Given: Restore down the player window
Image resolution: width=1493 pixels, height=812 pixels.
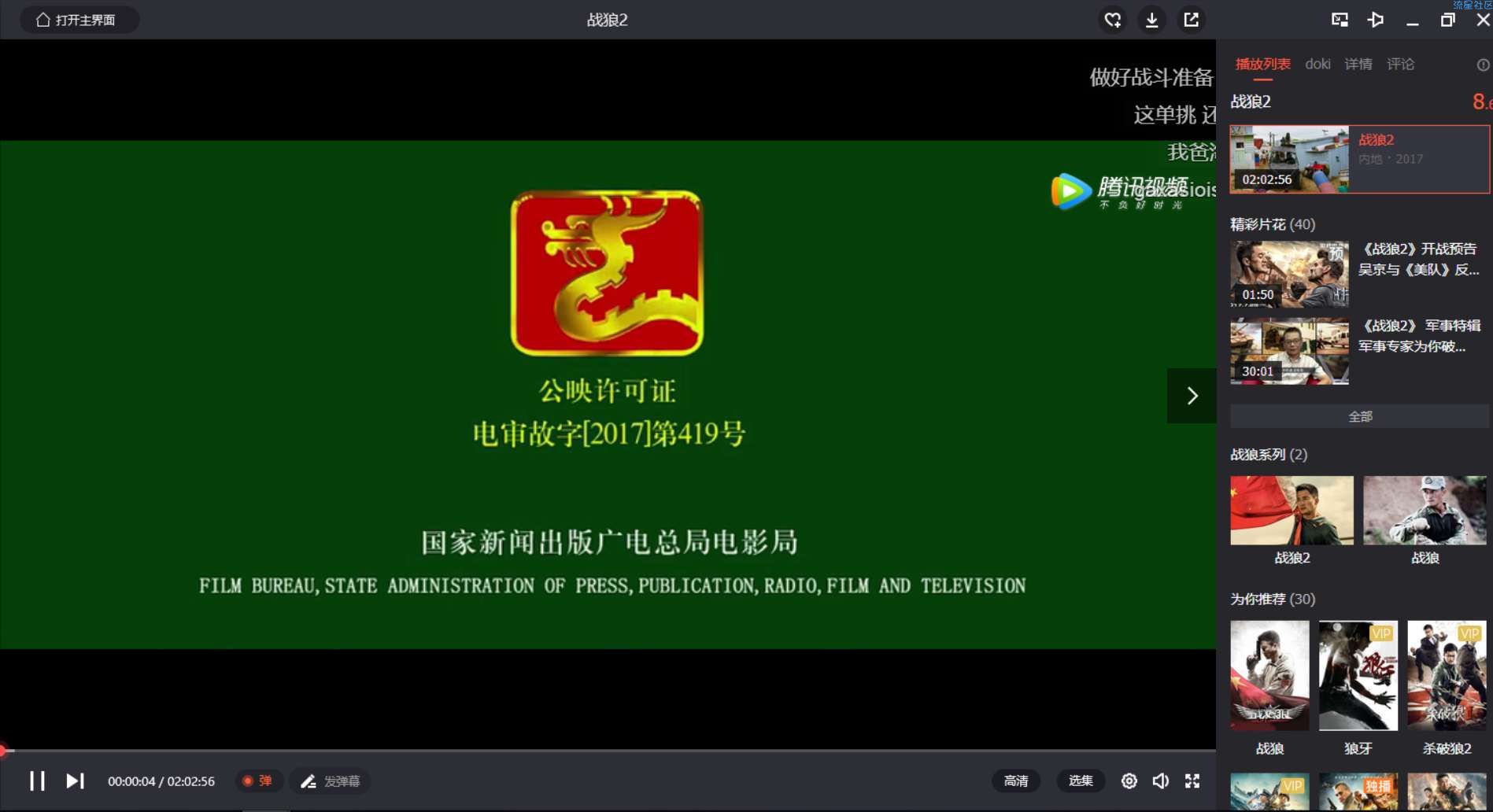Looking at the screenshot, I should point(1447,20).
